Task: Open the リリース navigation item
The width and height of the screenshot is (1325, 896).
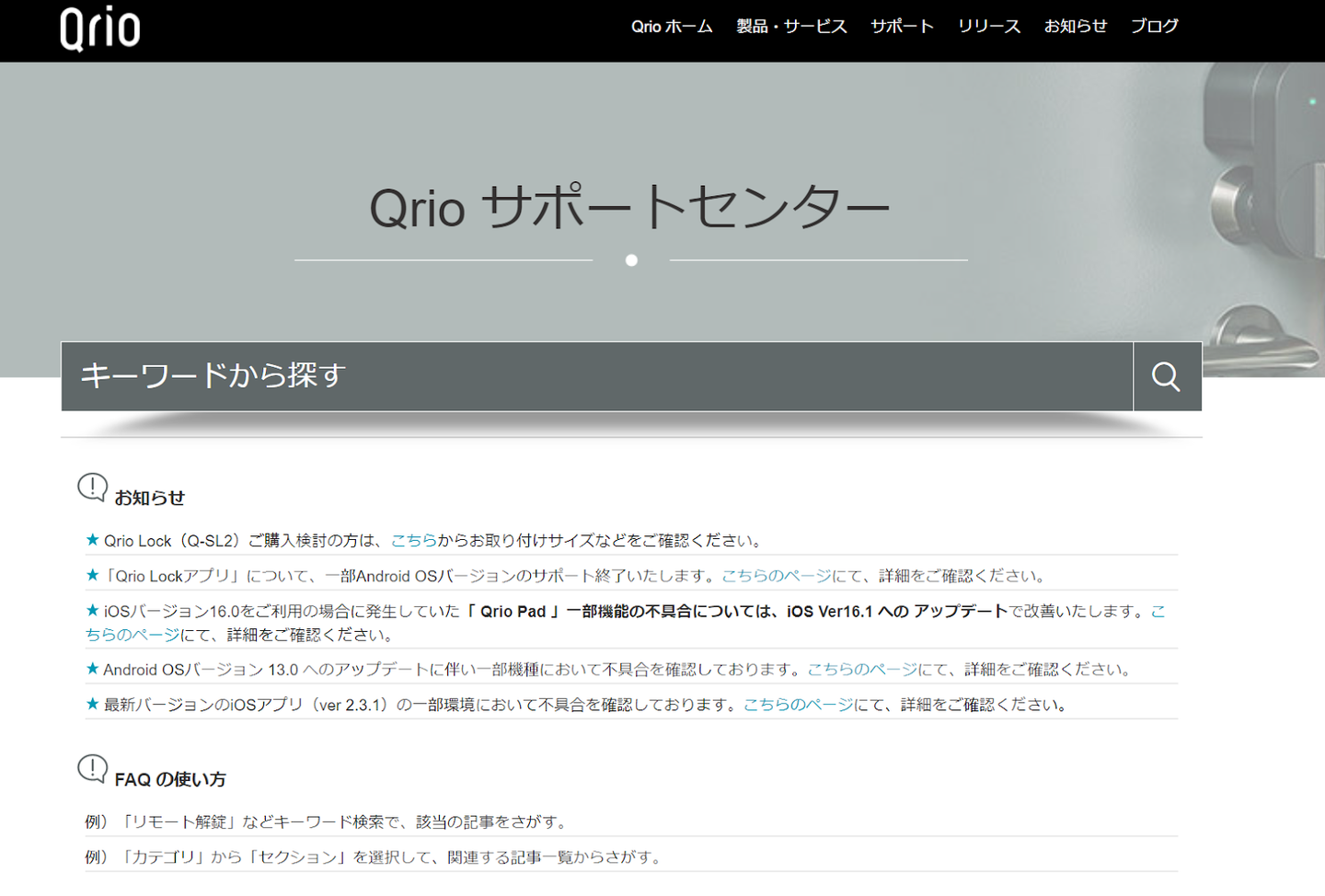Action: tap(989, 27)
